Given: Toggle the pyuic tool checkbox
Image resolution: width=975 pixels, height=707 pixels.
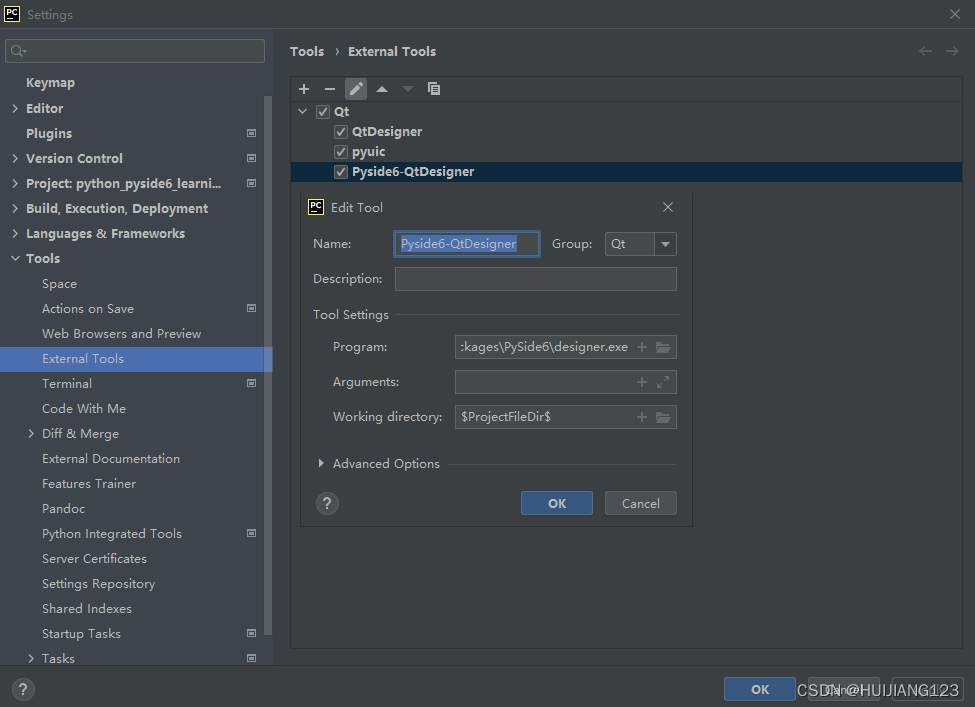Looking at the screenshot, I should [341, 152].
